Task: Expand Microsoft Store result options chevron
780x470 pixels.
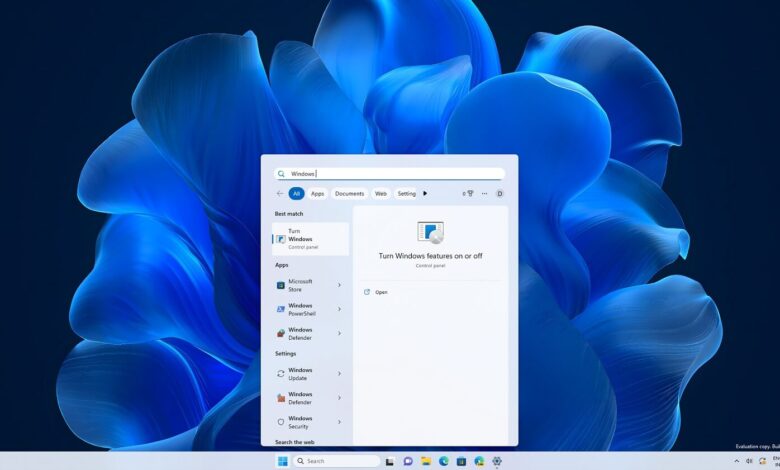Action: 339,285
